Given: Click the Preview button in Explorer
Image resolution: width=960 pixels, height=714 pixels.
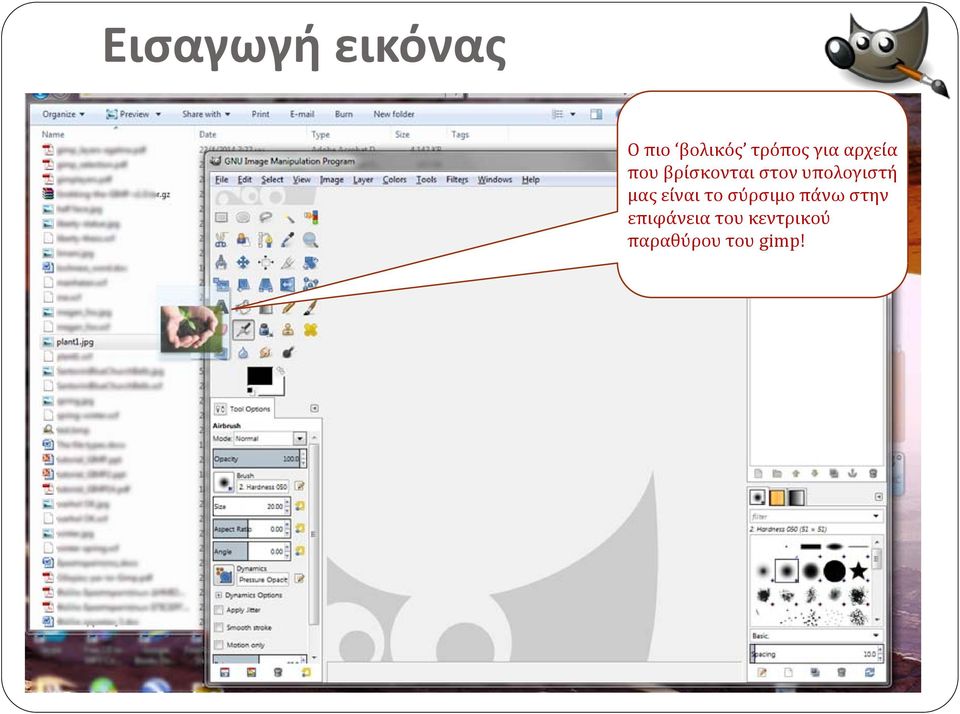Looking at the screenshot, I should click(x=128, y=114).
